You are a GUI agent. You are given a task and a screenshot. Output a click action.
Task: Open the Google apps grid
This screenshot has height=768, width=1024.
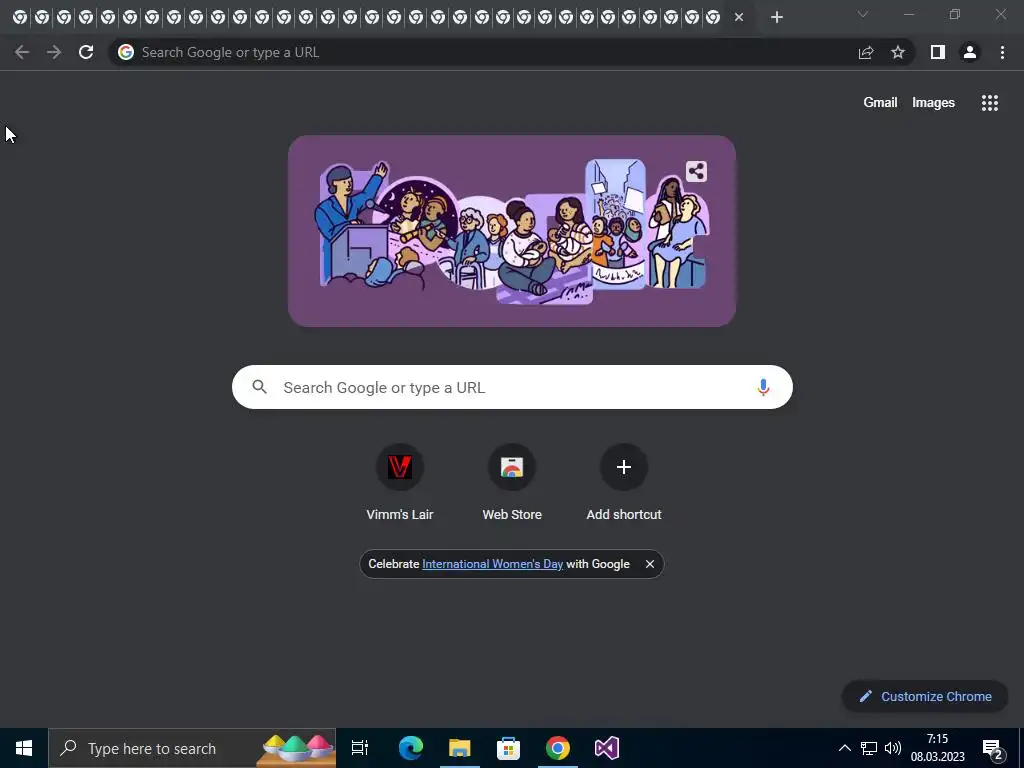pyautogui.click(x=989, y=103)
